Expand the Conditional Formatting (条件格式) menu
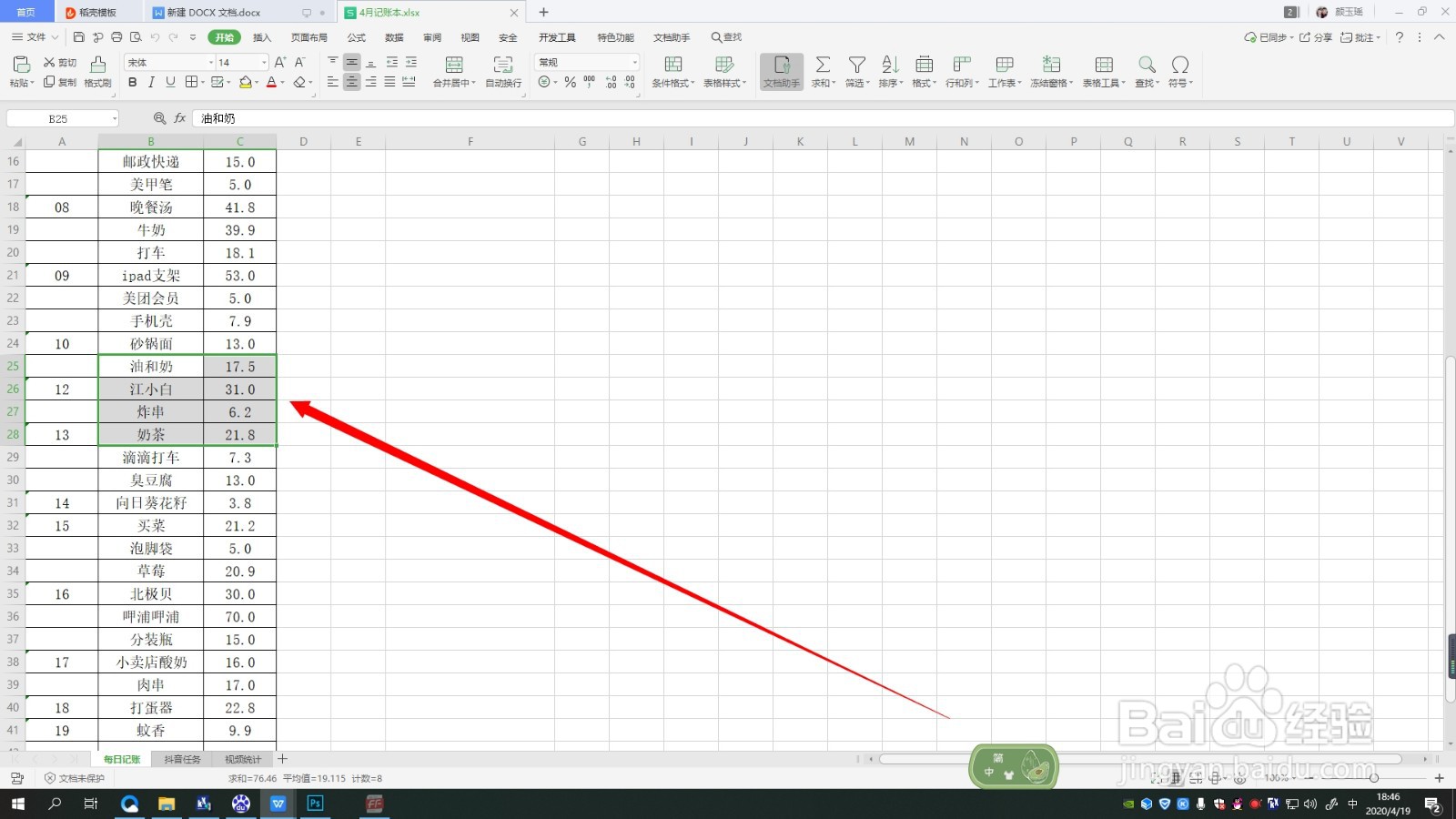1456x819 pixels. pos(673,83)
